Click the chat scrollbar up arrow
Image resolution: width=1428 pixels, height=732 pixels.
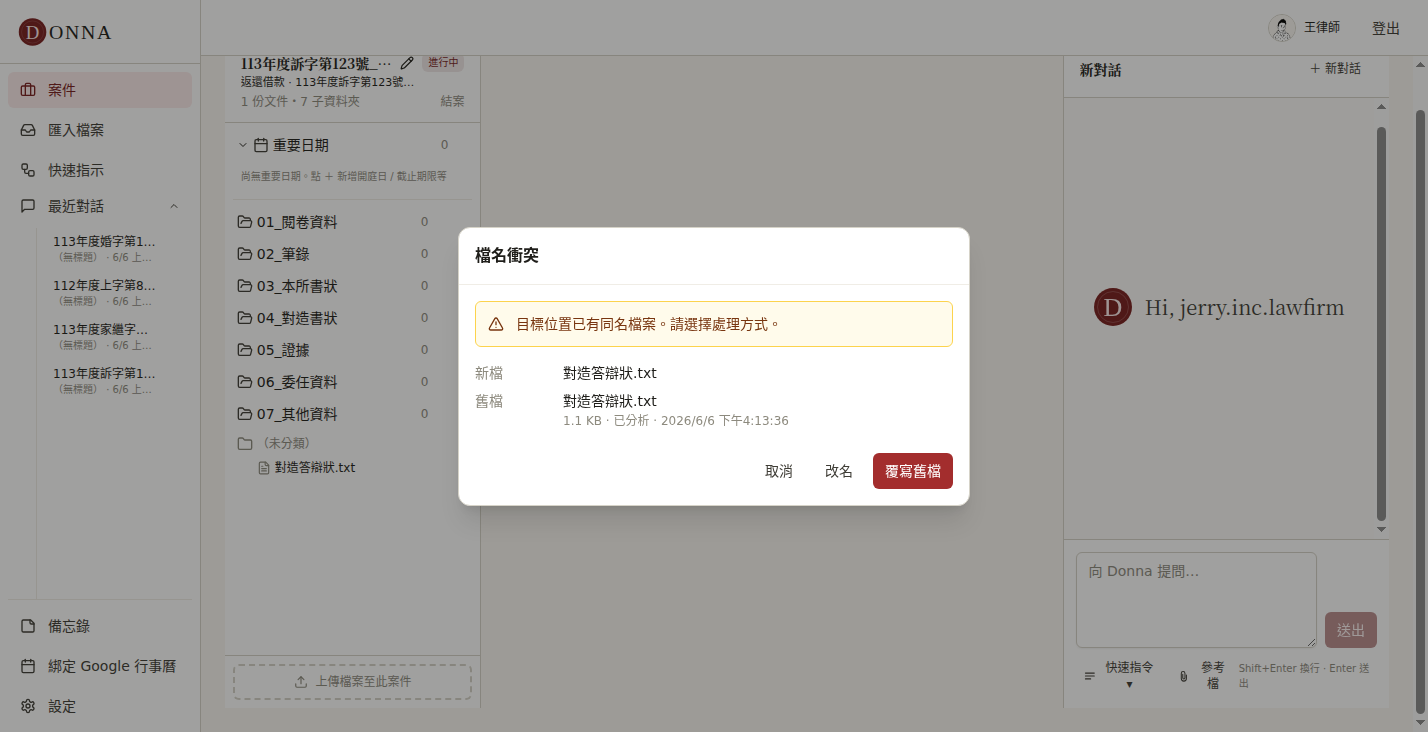1382,106
